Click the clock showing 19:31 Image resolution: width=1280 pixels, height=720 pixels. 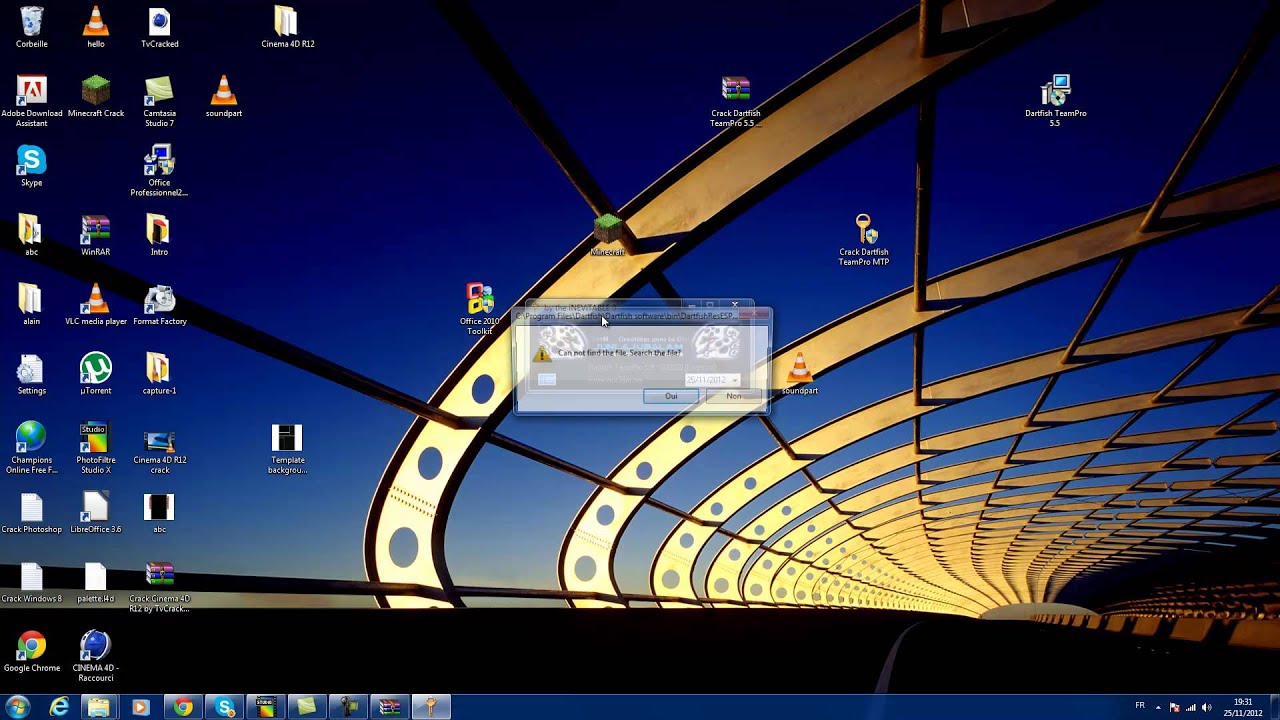click(x=1243, y=707)
